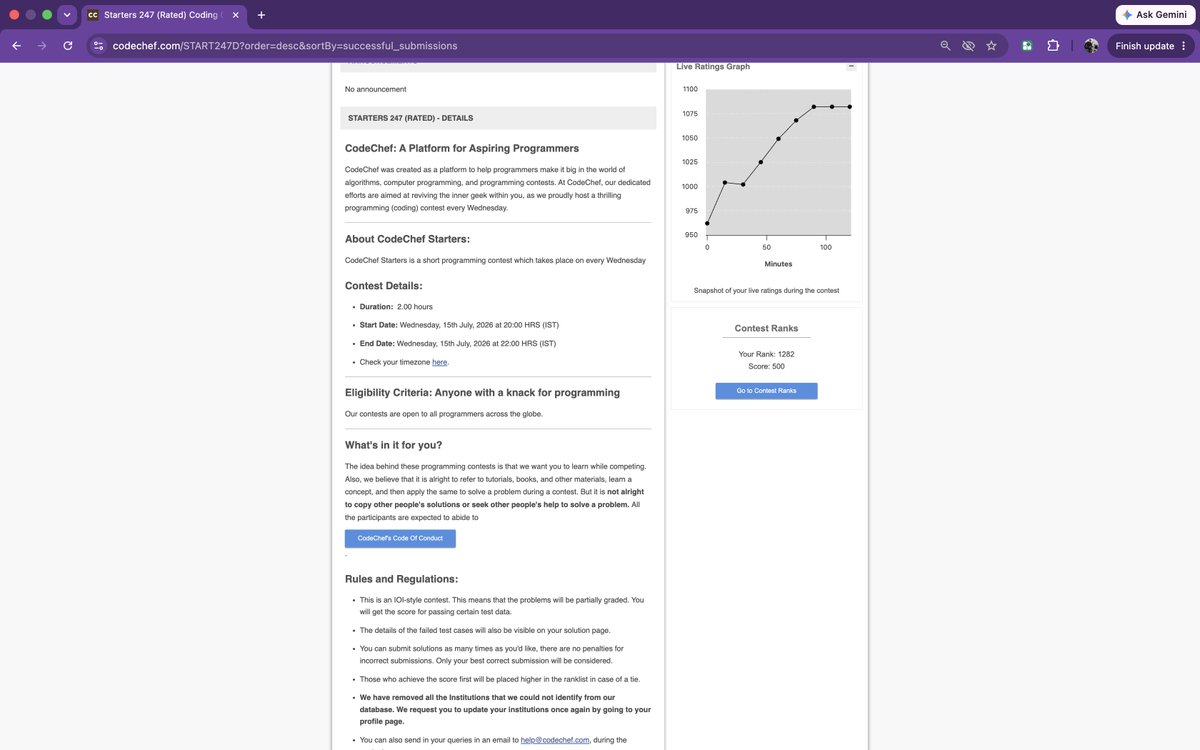Click 'Live Ratings Graph' title
The height and width of the screenshot is (750, 1200).
pos(713,66)
